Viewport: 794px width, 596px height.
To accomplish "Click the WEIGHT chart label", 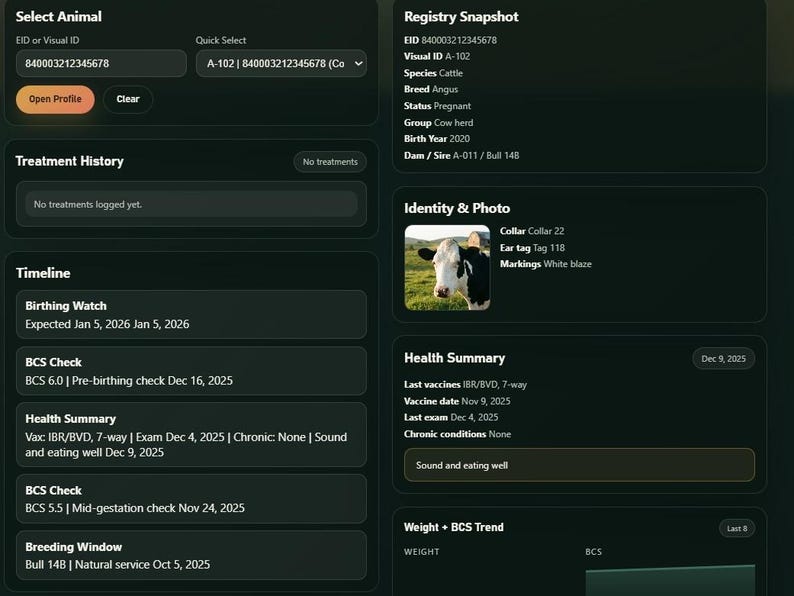I will pos(422,552).
